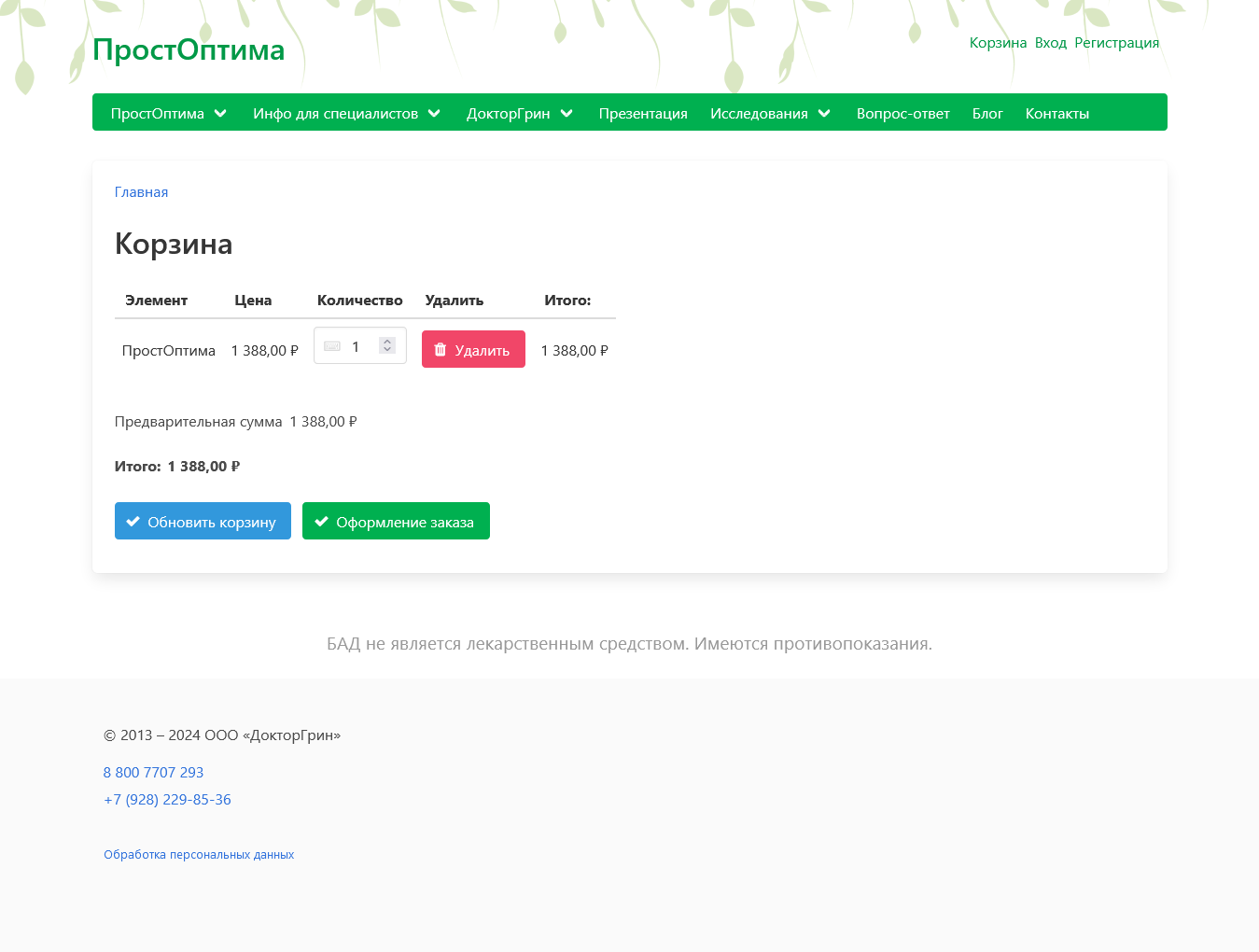
Task: Click the checkmark icon on Оформление заказа
Action: coord(322,520)
